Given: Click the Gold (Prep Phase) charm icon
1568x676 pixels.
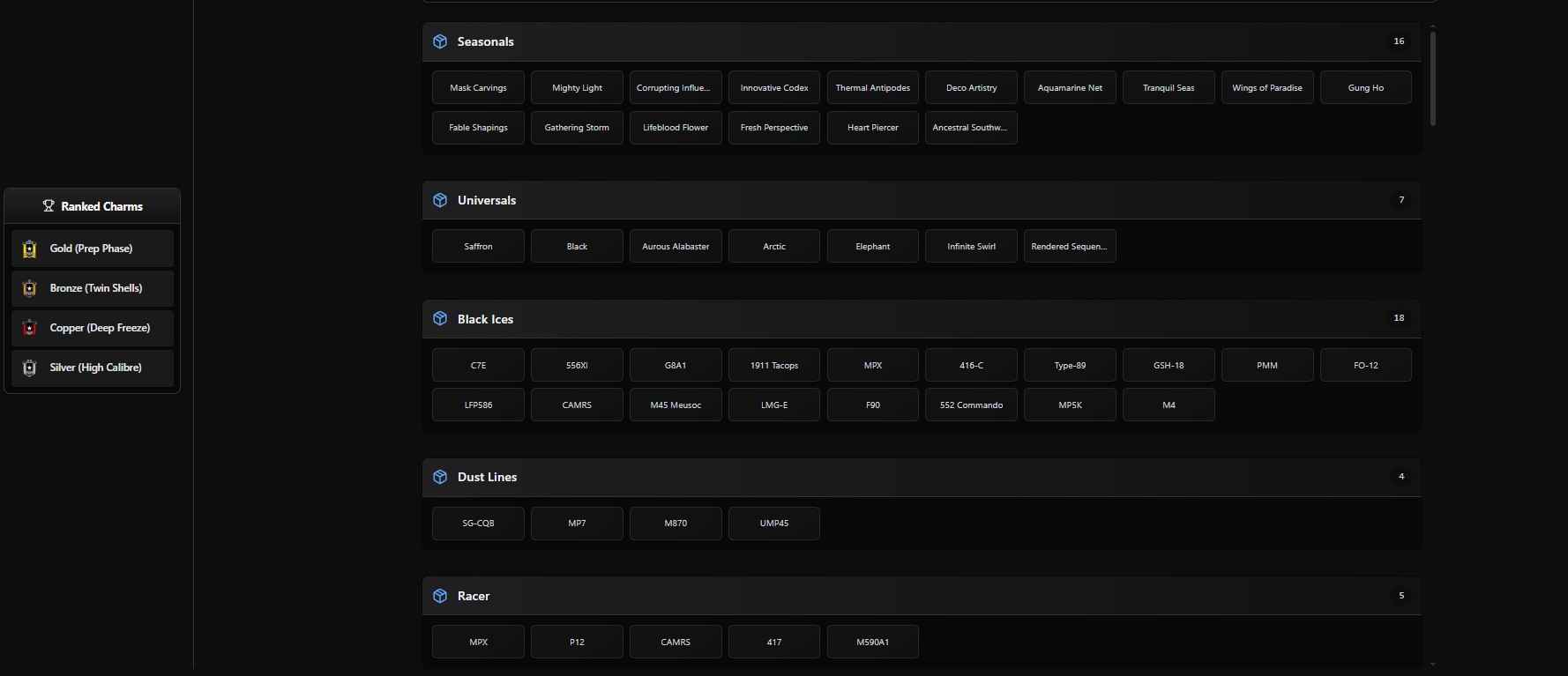Looking at the screenshot, I should (30, 249).
